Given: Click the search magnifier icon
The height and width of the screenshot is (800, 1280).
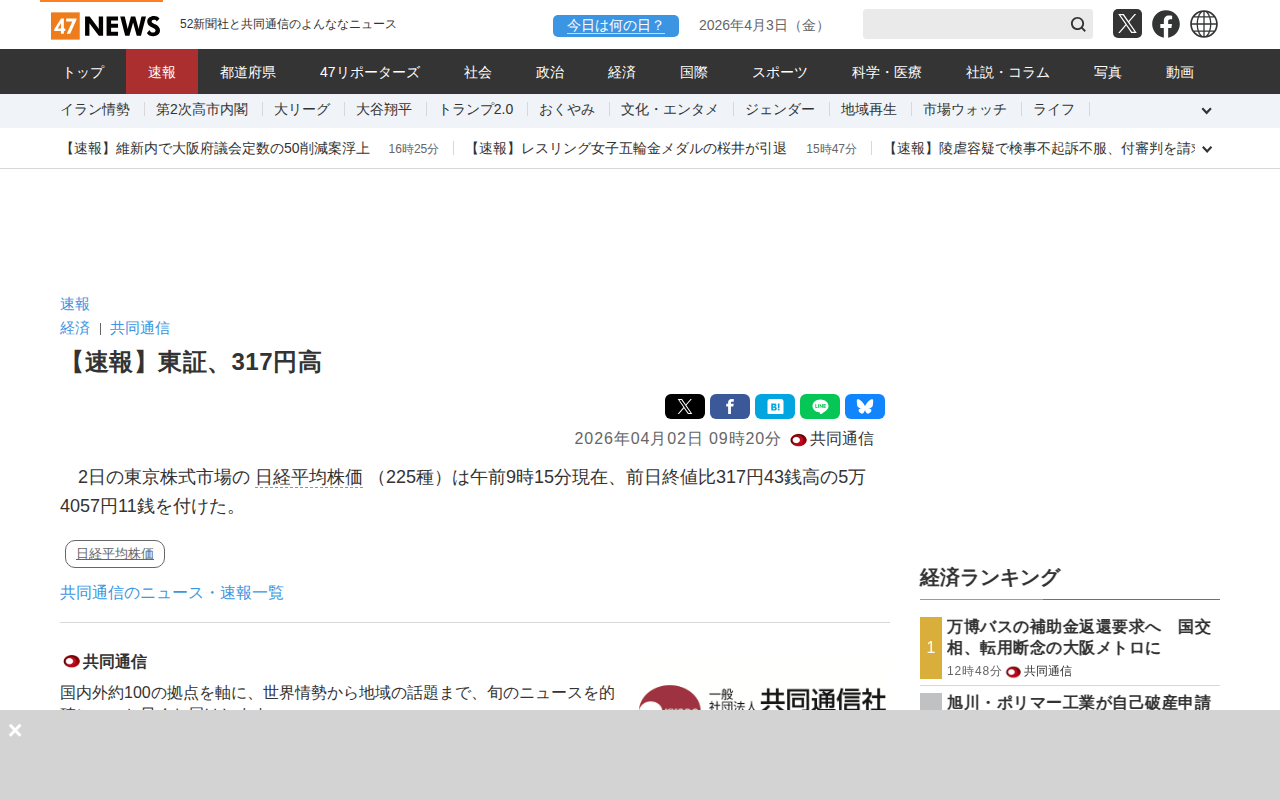Looking at the screenshot, I should click(1078, 25).
